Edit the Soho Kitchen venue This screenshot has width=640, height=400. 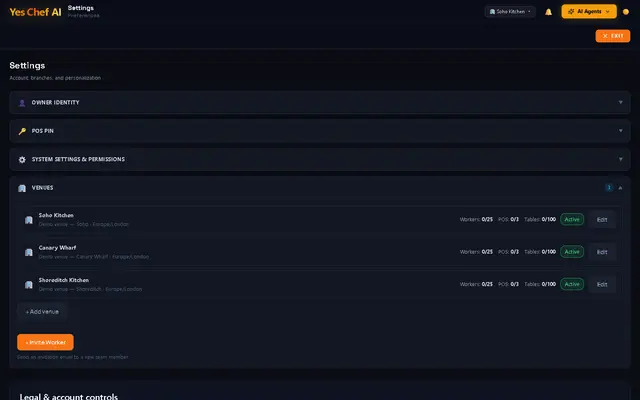pos(602,220)
